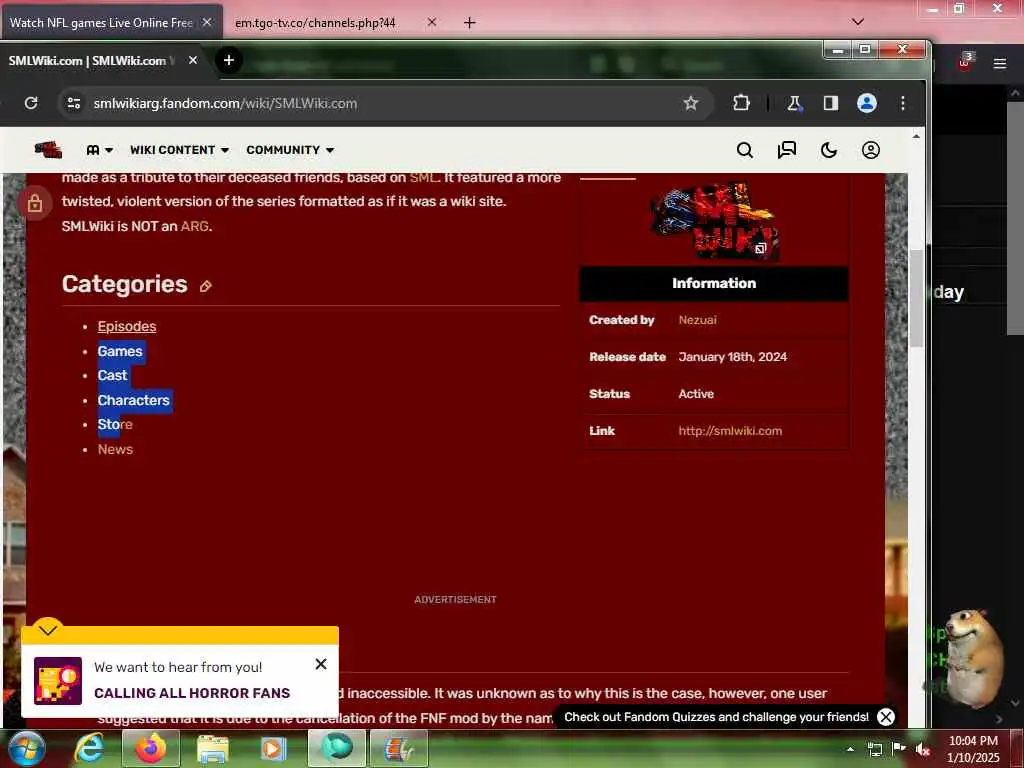This screenshot has width=1024, height=768.
Task: Enlarge the SMLWiki logo image in infobox
Action: coord(714,222)
